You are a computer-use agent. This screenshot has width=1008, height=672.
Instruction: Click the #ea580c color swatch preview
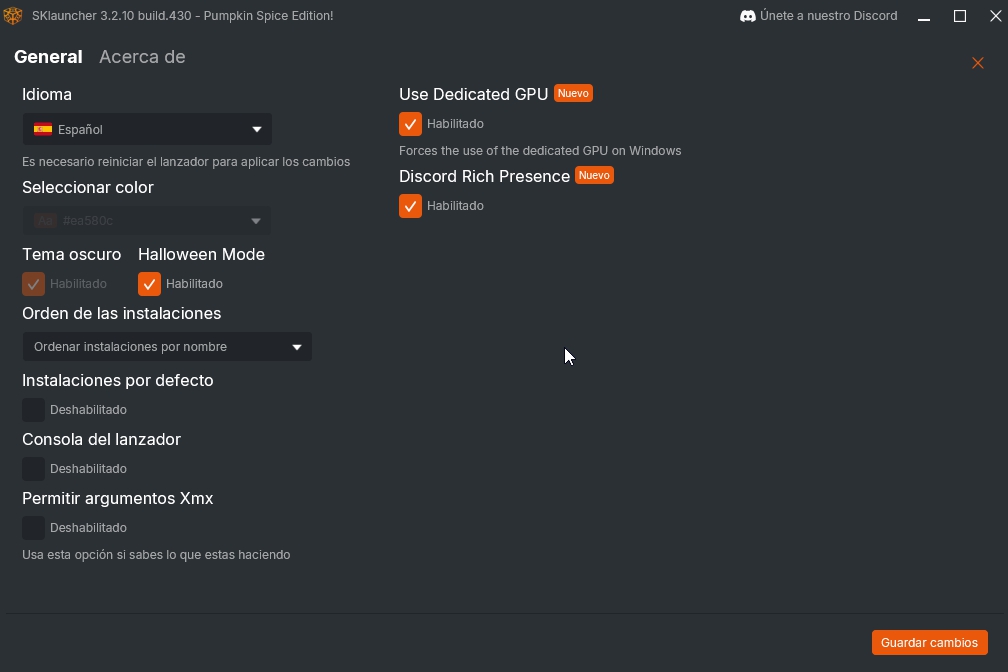tap(46, 220)
